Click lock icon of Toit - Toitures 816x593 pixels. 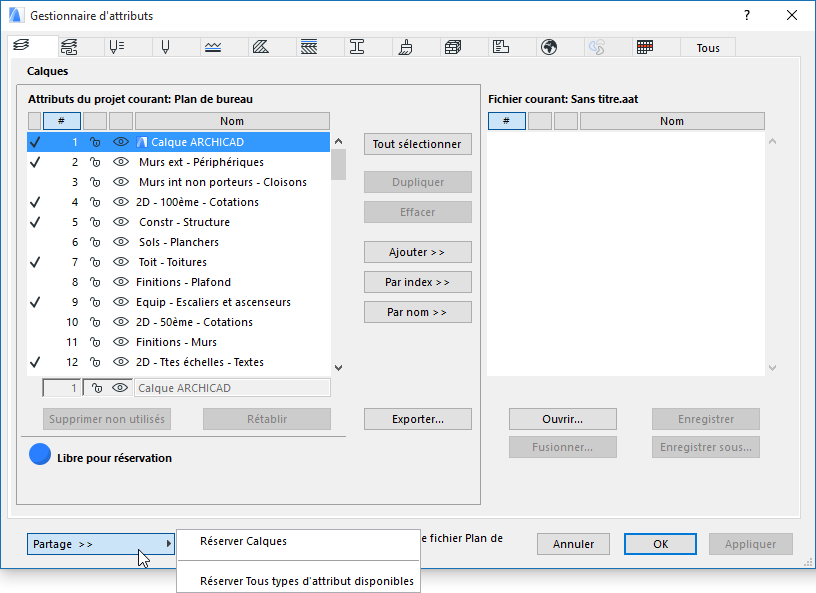[x=95, y=262]
